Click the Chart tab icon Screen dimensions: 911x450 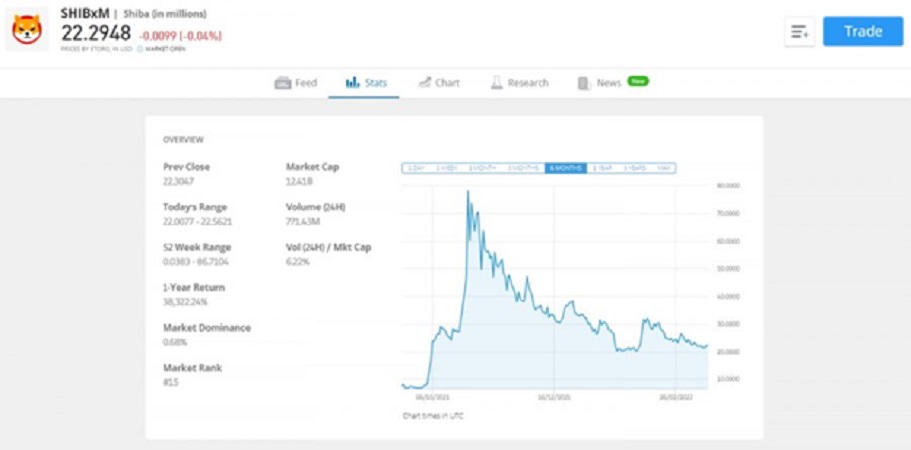coord(424,83)
